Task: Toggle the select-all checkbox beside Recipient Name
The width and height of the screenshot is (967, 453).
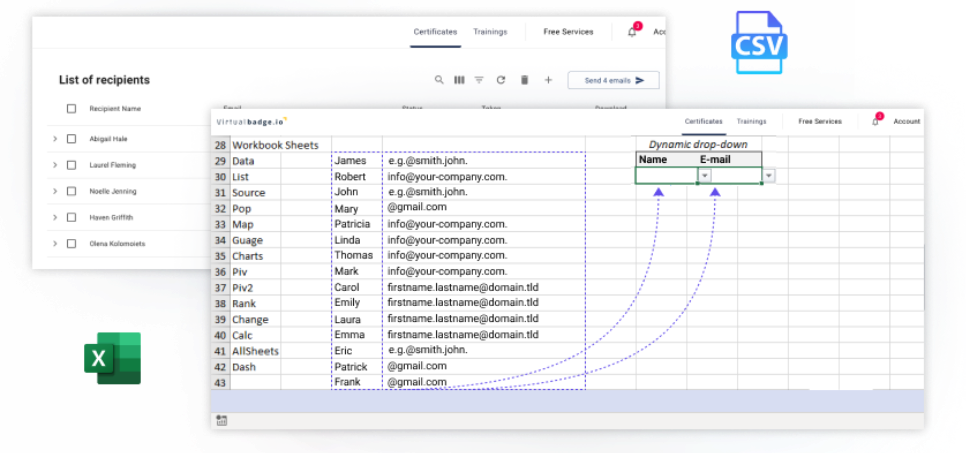Action: tap(72, 108)
